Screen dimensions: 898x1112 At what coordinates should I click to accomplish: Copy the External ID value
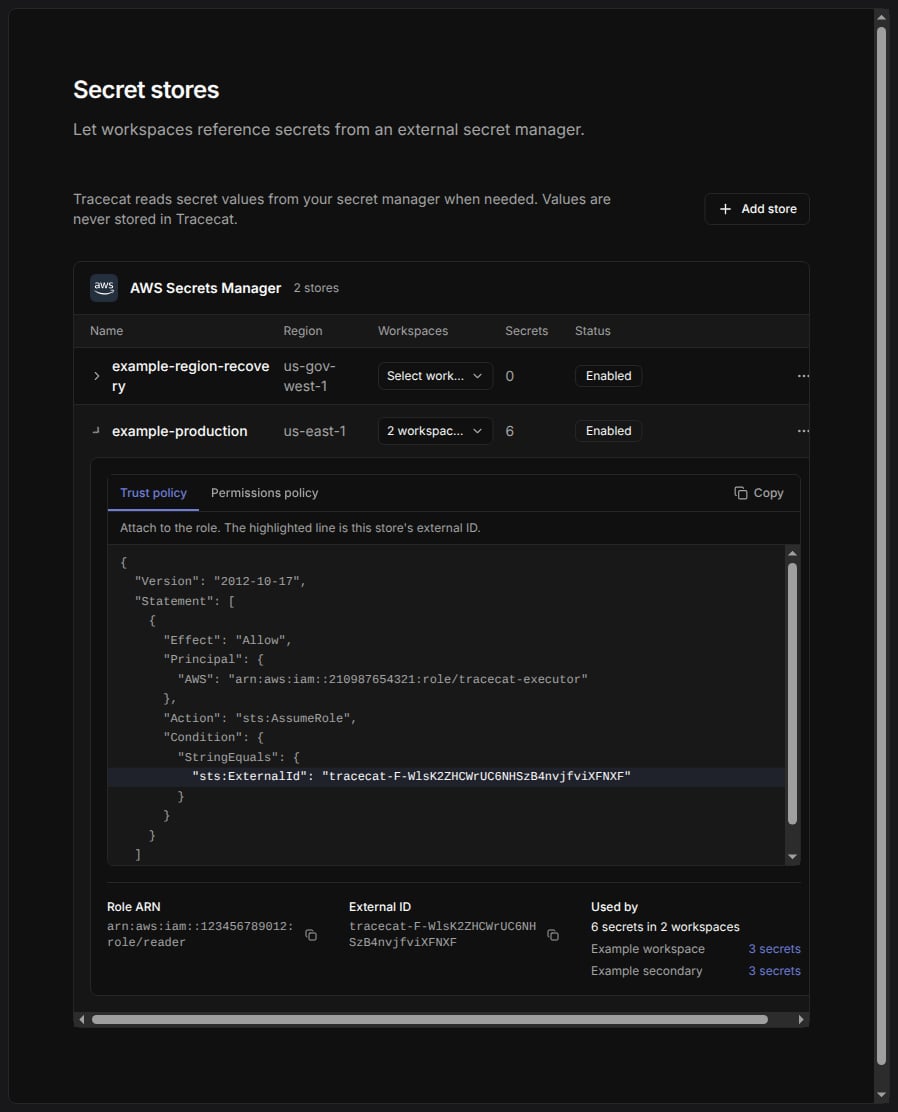tap(553, 935)
